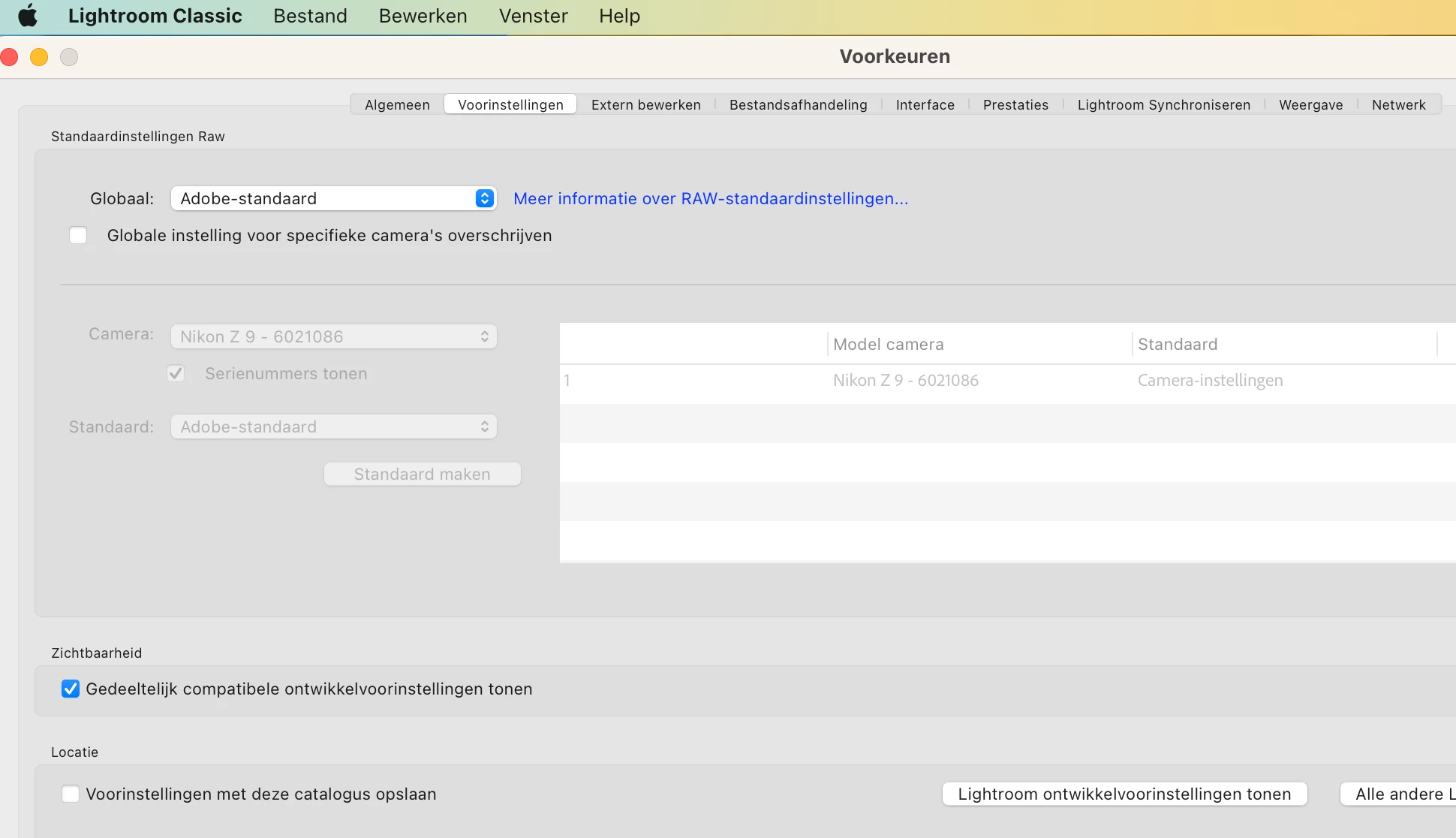Click the yellow minimize window button
Image resolution: width=1456 pixels, height=838 pixels.
39,57
